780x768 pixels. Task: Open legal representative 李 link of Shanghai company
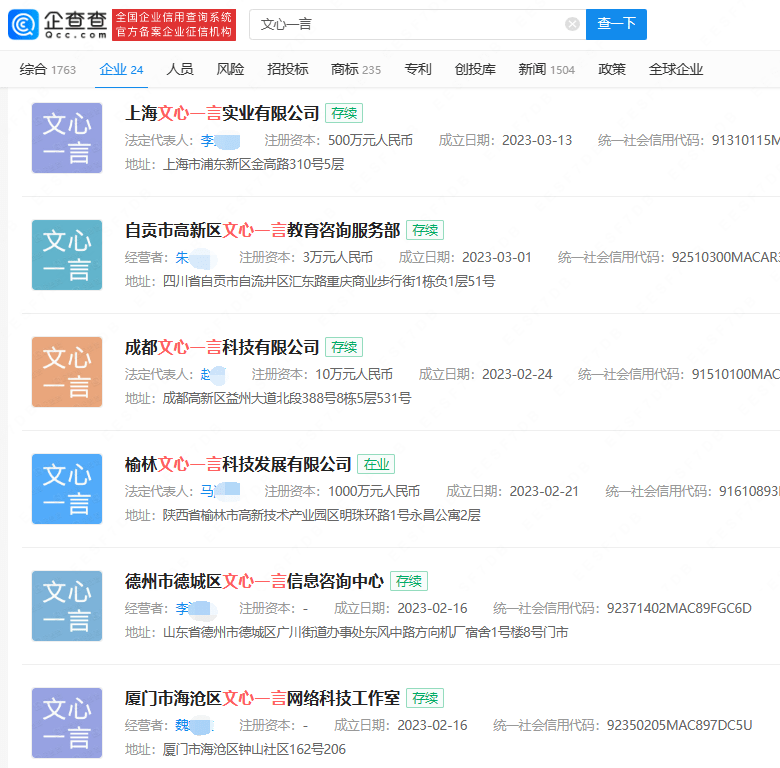[220, 141]
